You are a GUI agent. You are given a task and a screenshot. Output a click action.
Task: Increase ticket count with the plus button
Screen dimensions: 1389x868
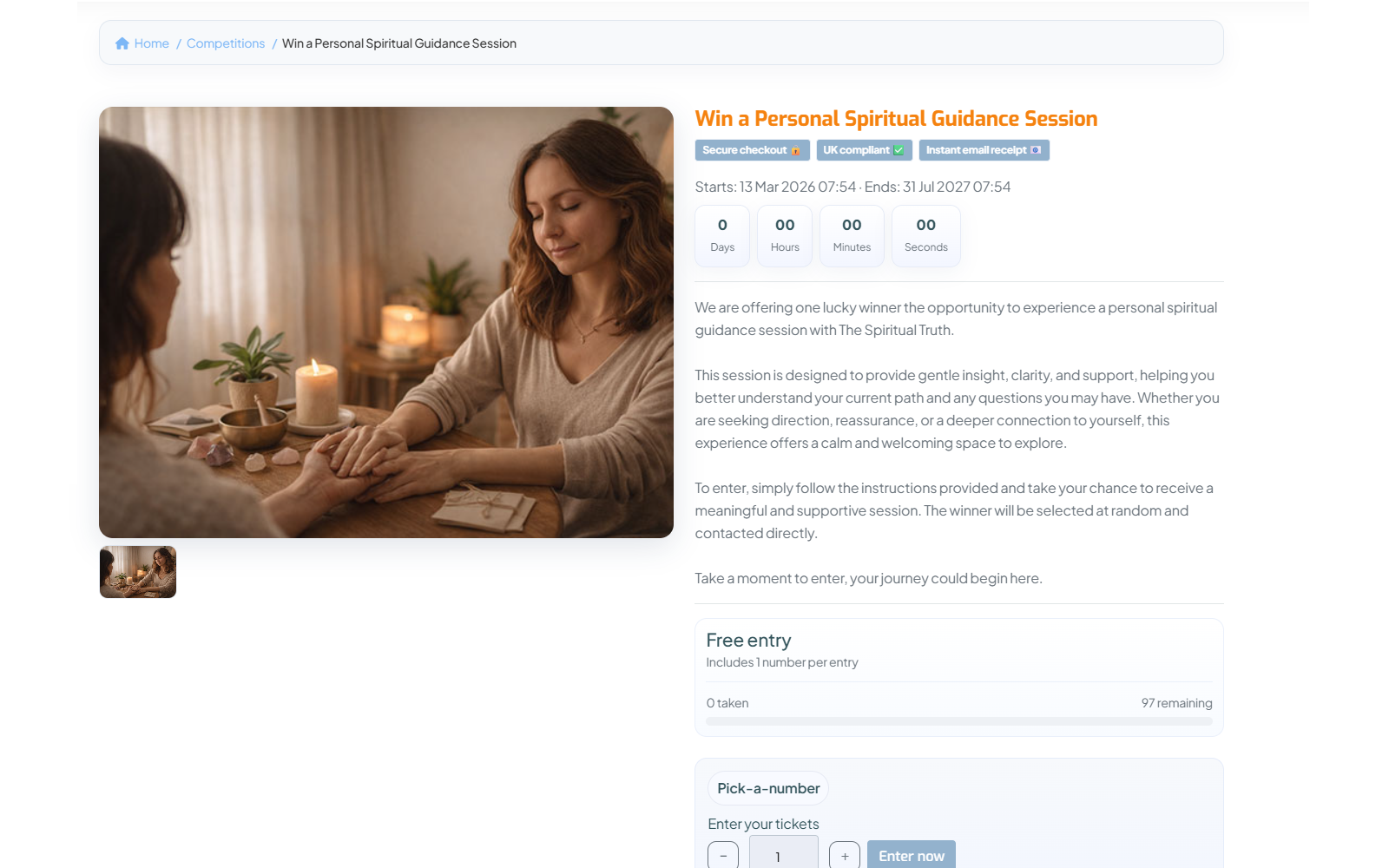[845, 856]
